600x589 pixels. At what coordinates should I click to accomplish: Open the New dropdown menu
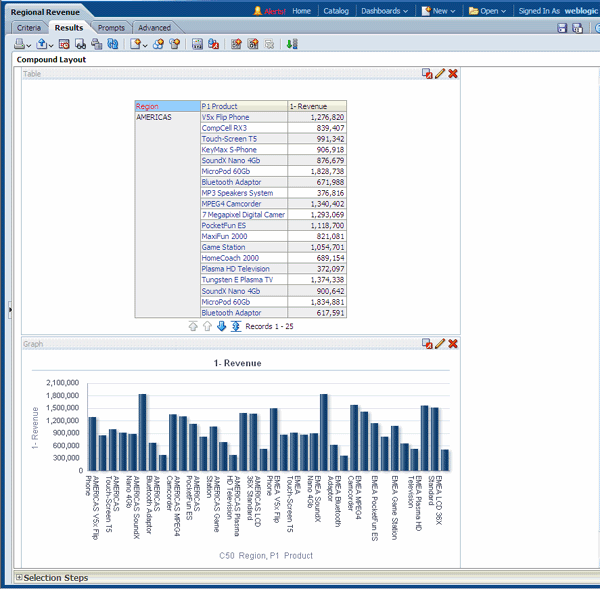[x=438, y=11]
